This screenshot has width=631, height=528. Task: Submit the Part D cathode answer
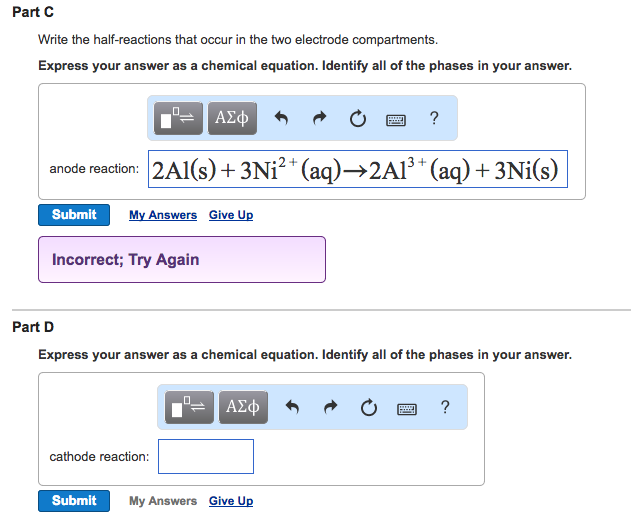pos(74,501)
